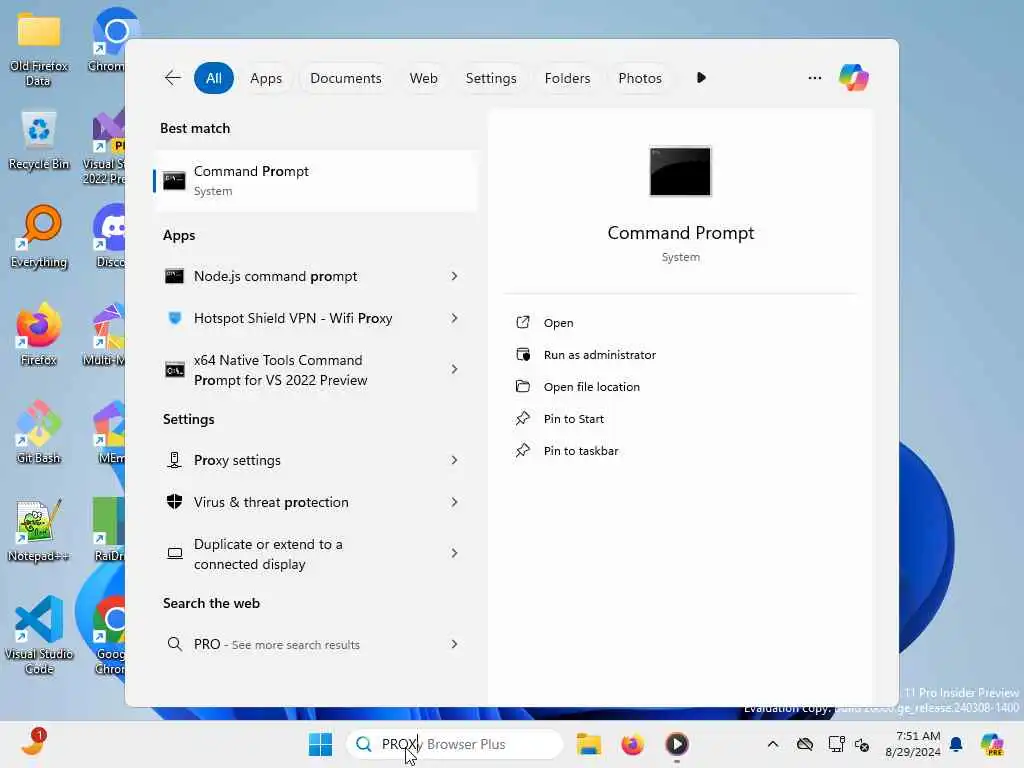This screenshot has height=768, width=1024.
Task: Choose Pin to taskbar
Action: [x=680, y=451]
